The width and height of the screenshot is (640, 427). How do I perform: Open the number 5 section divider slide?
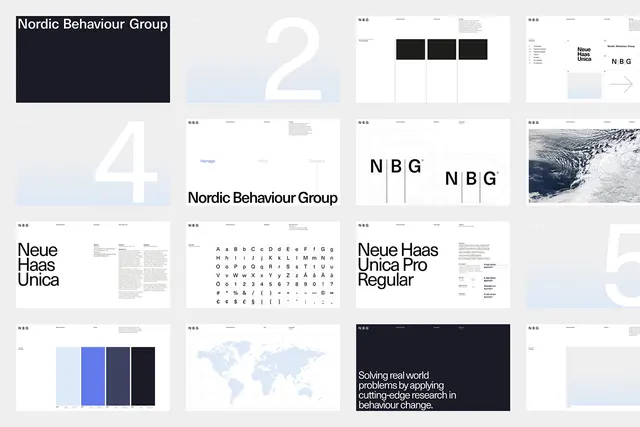tap(583, 265)
